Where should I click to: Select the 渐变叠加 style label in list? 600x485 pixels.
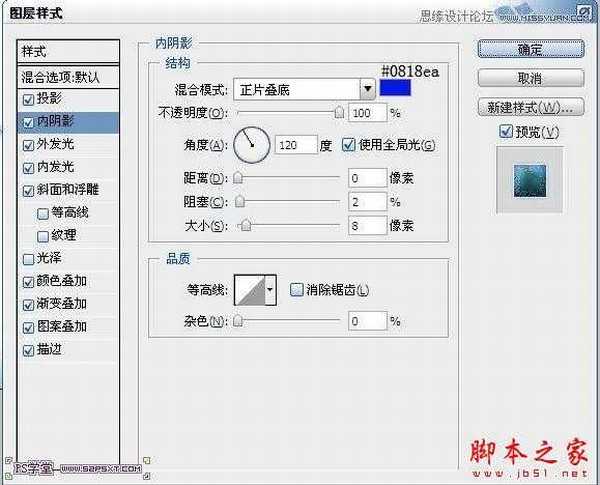coord(62,304)
